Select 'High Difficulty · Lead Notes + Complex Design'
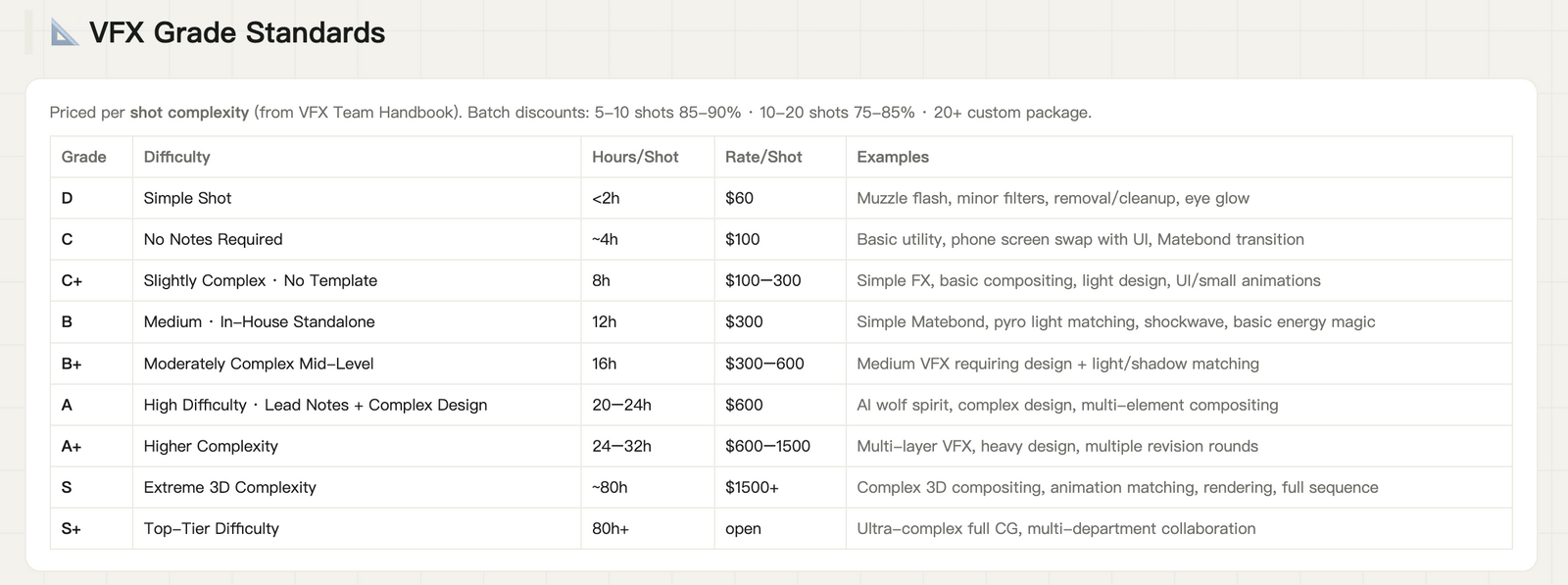Image resolution: width=1568 pixels, height=585 pixels. pyautogui.click(x=357, y=405)
